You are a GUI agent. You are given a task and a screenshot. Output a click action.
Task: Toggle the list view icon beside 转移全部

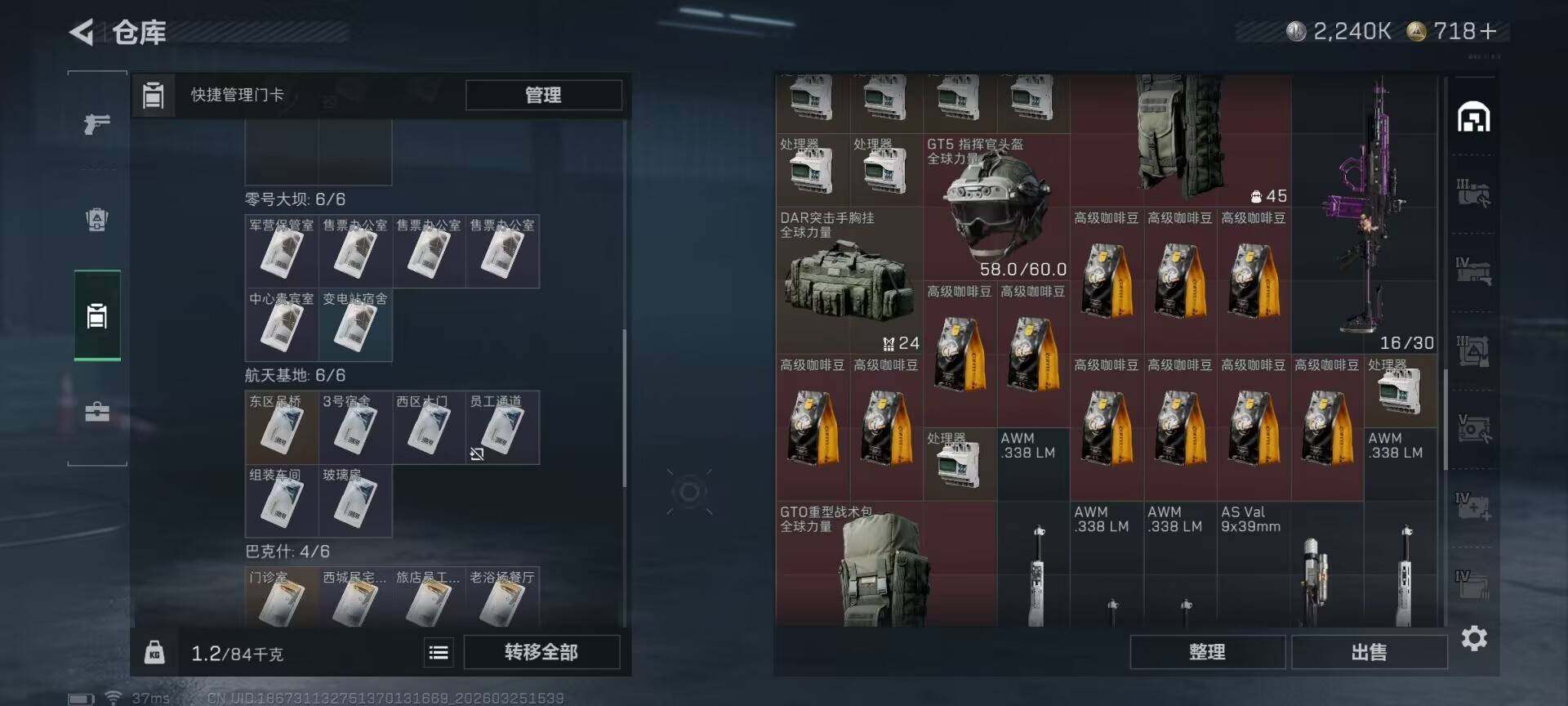pos(439,652)
